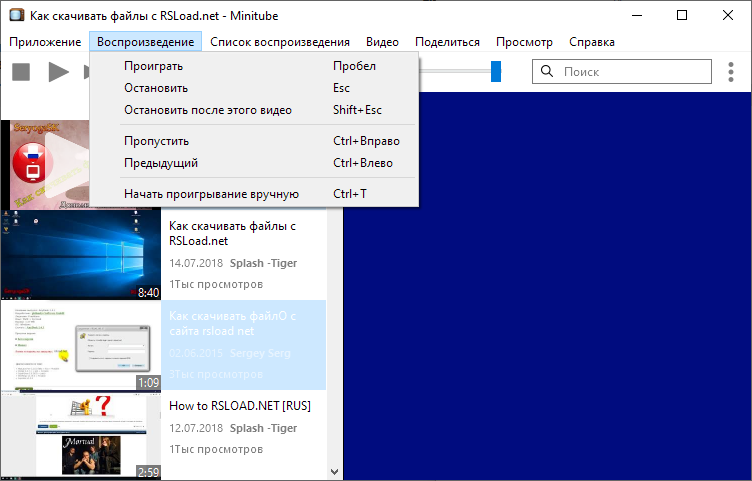Open the Поделиться menu
This screenshot has width=752, height=481.
click(x=447, y=42)
